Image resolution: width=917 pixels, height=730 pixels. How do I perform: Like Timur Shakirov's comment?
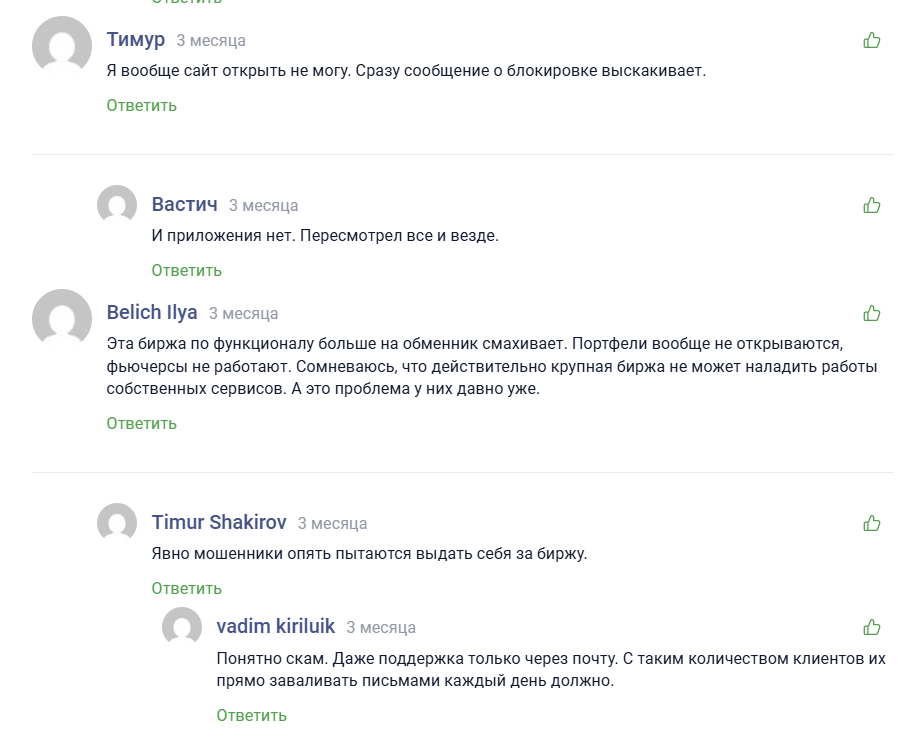pos(872,521)
